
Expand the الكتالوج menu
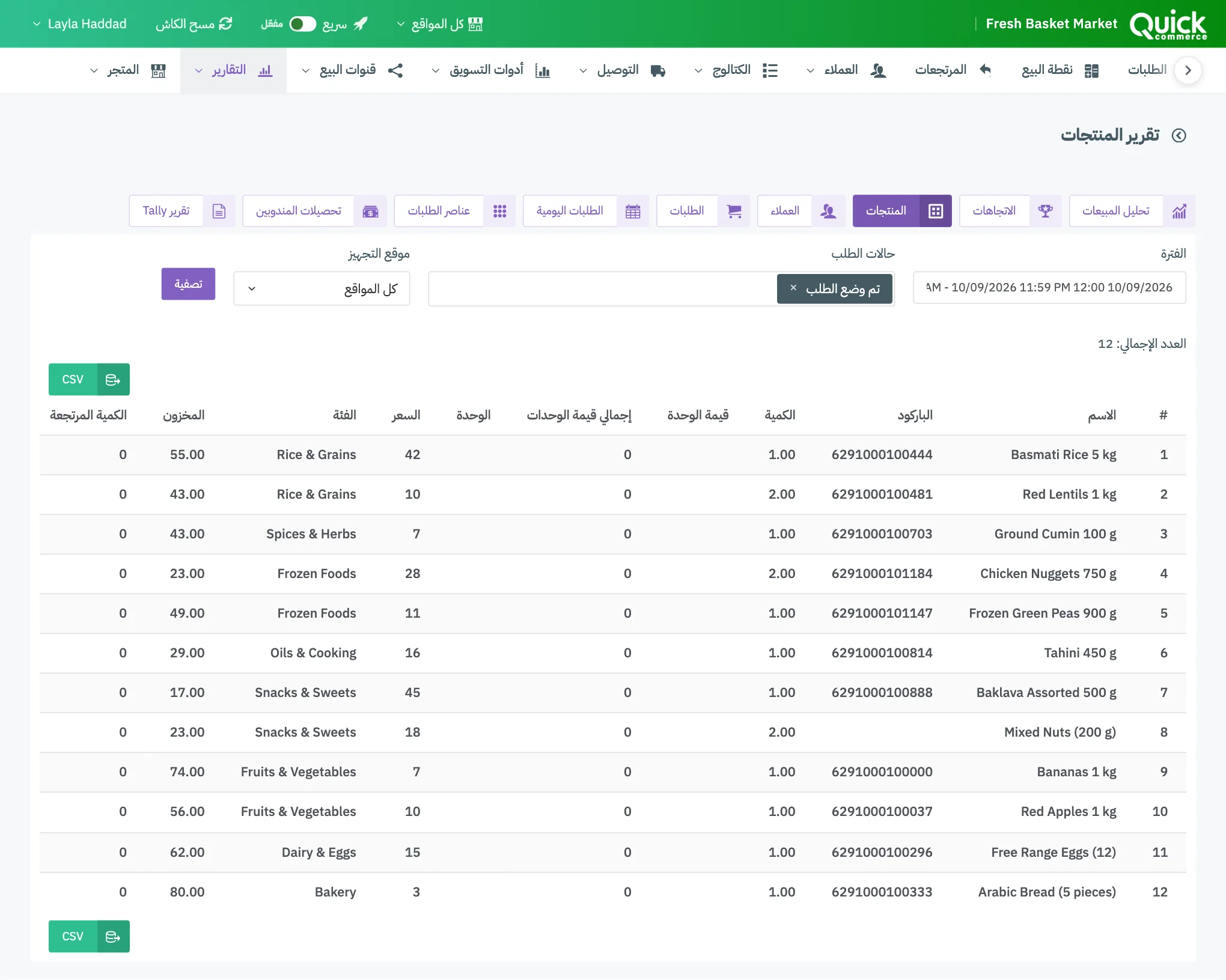click(x=736, y=70)
